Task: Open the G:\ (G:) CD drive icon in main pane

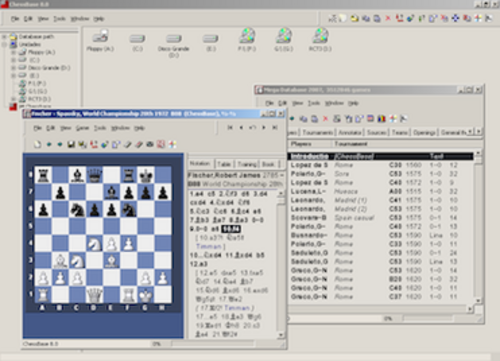Action: click(x=284, y=40)
